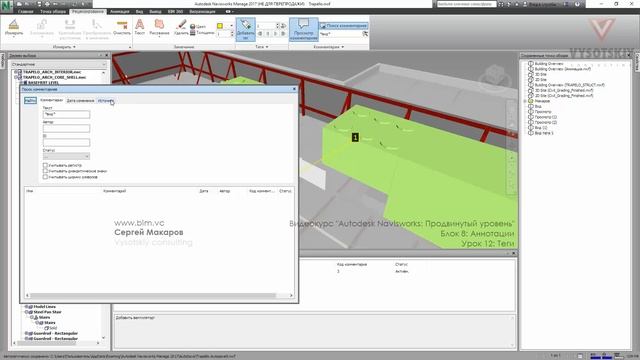Switch to the Главная ribbon tab
The height and width of the screenshot is (360, 640).
(x=25, y=12)
